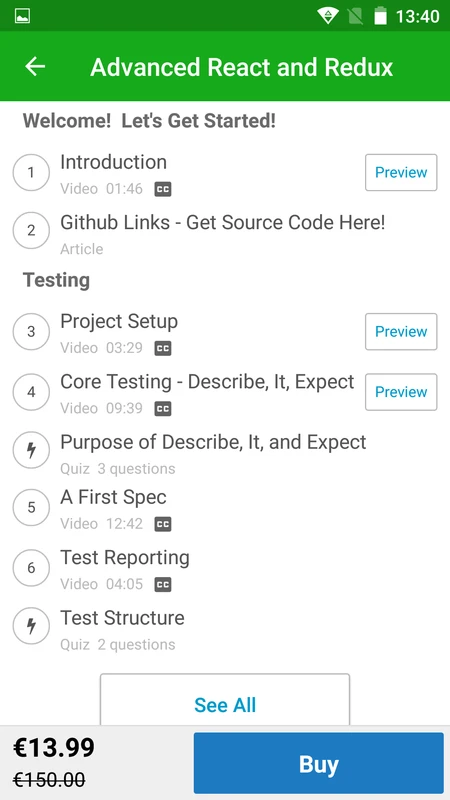450x800 pixels.
Task: Tap the closed captions icon for Introduction
Action: pos(163,189)
